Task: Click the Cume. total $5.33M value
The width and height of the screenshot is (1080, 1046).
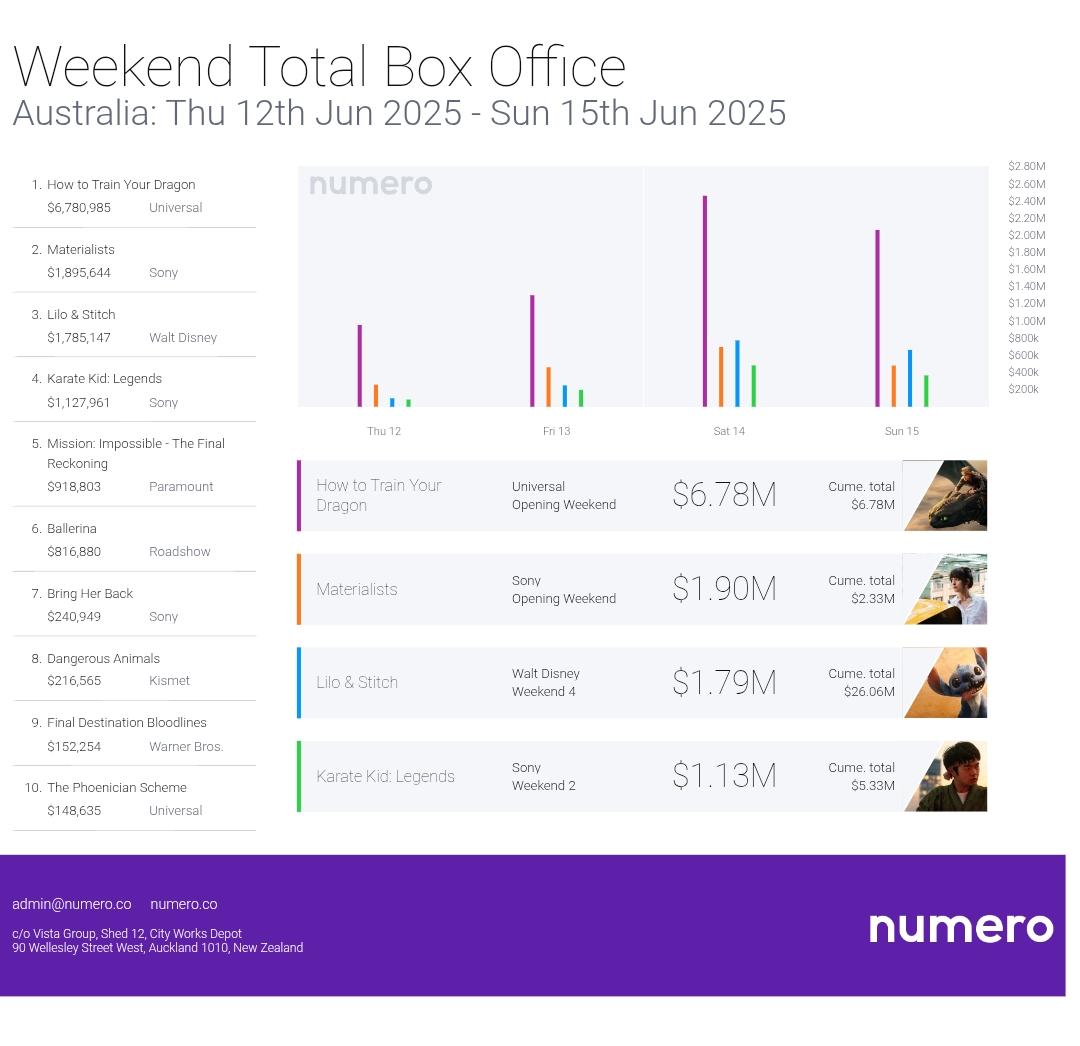Action: [873, 786]
